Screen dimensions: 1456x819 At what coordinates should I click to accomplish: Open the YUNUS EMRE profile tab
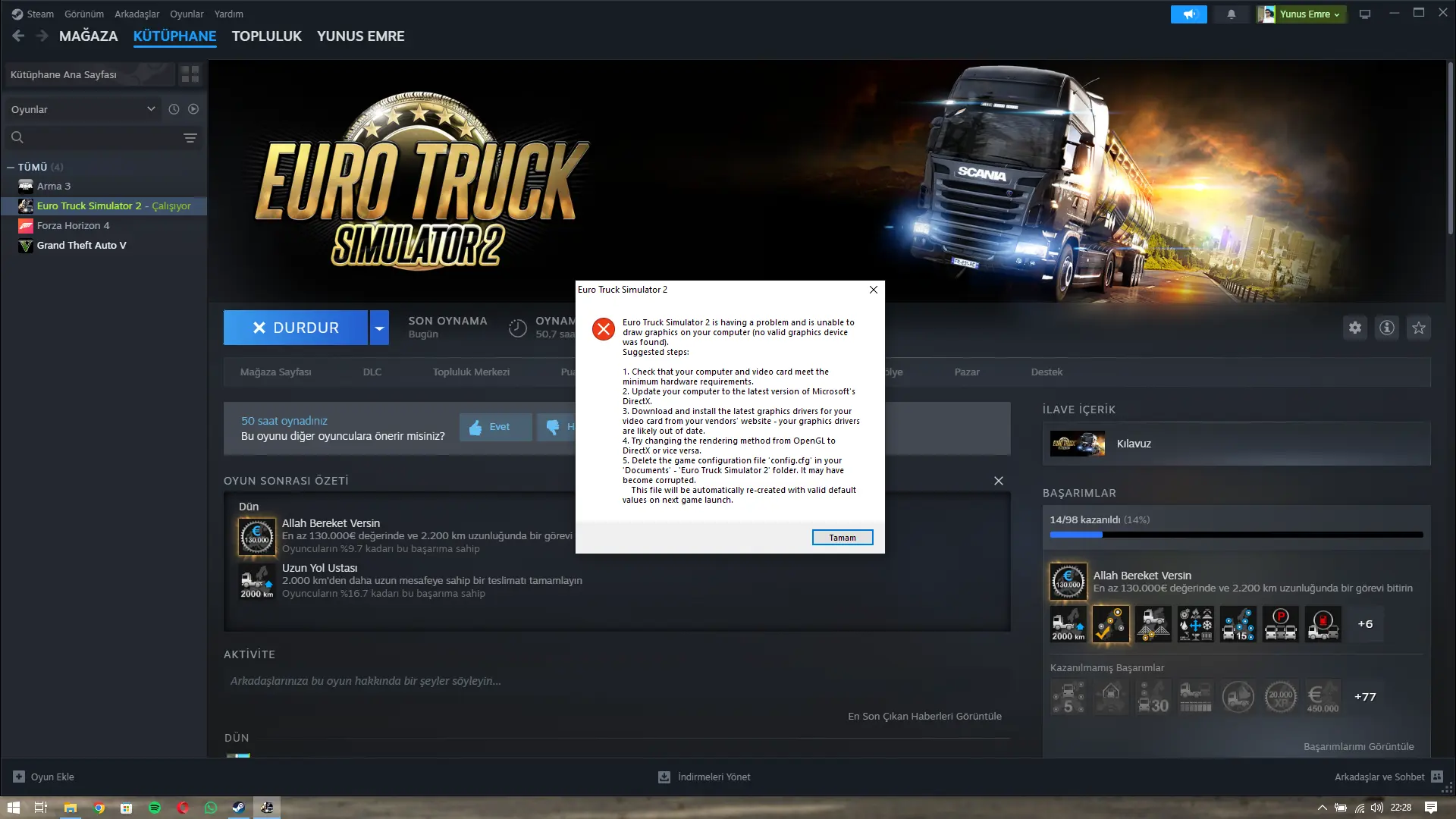(x=360, y=36)
